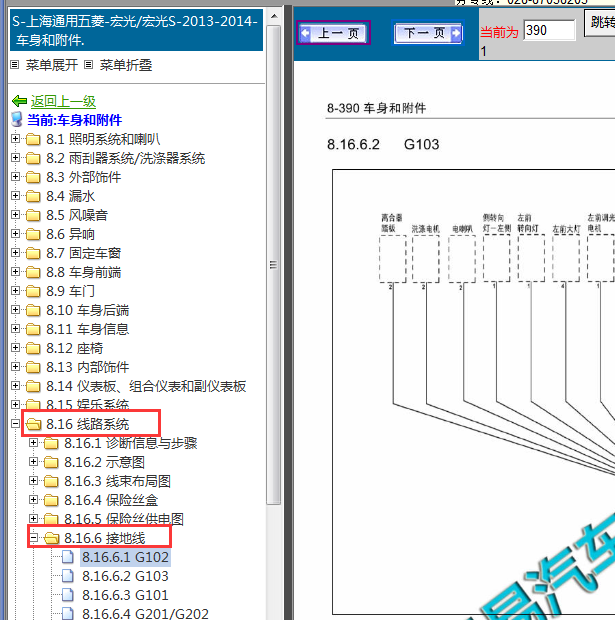
Task: Click the folder icon of 8.7 固定车窗
Action: point(33,253)
